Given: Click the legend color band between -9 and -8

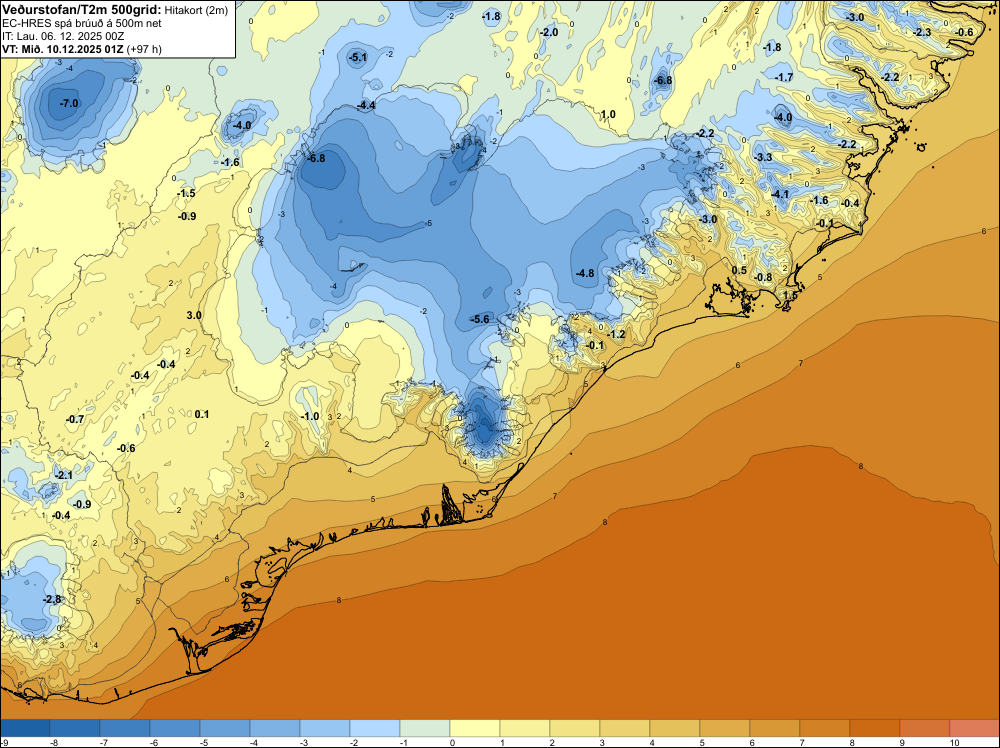Looking at the screenshot, I should [25, 728].
